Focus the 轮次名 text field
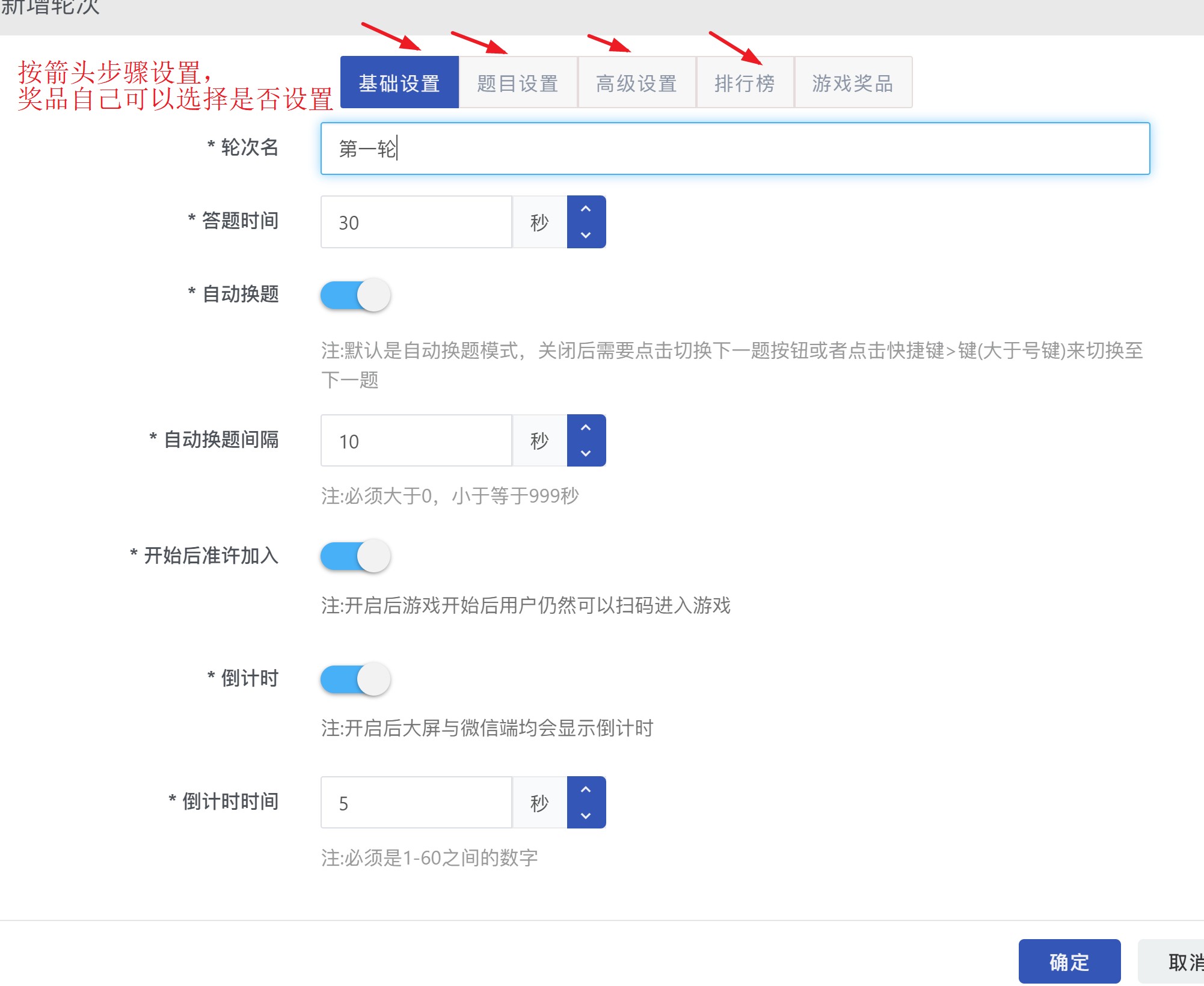 tap(735, 149)
